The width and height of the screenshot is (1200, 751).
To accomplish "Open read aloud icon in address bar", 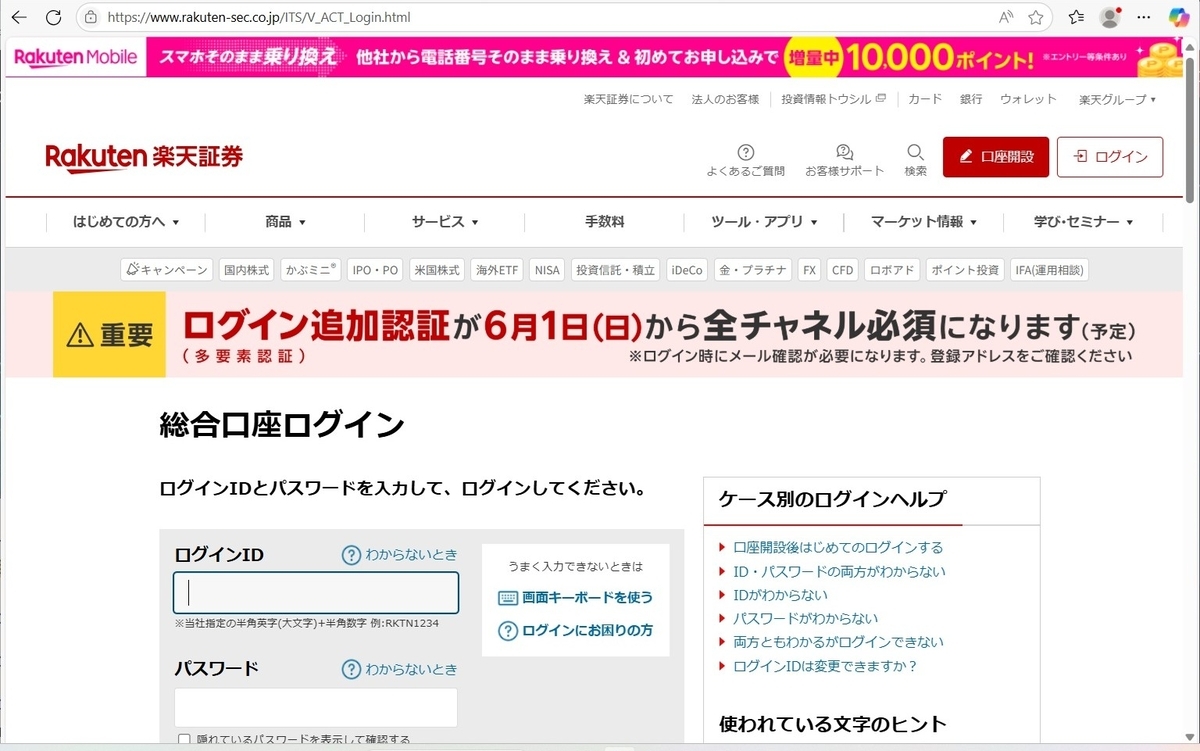I will pyautogui.click(x=1006, y=17).
